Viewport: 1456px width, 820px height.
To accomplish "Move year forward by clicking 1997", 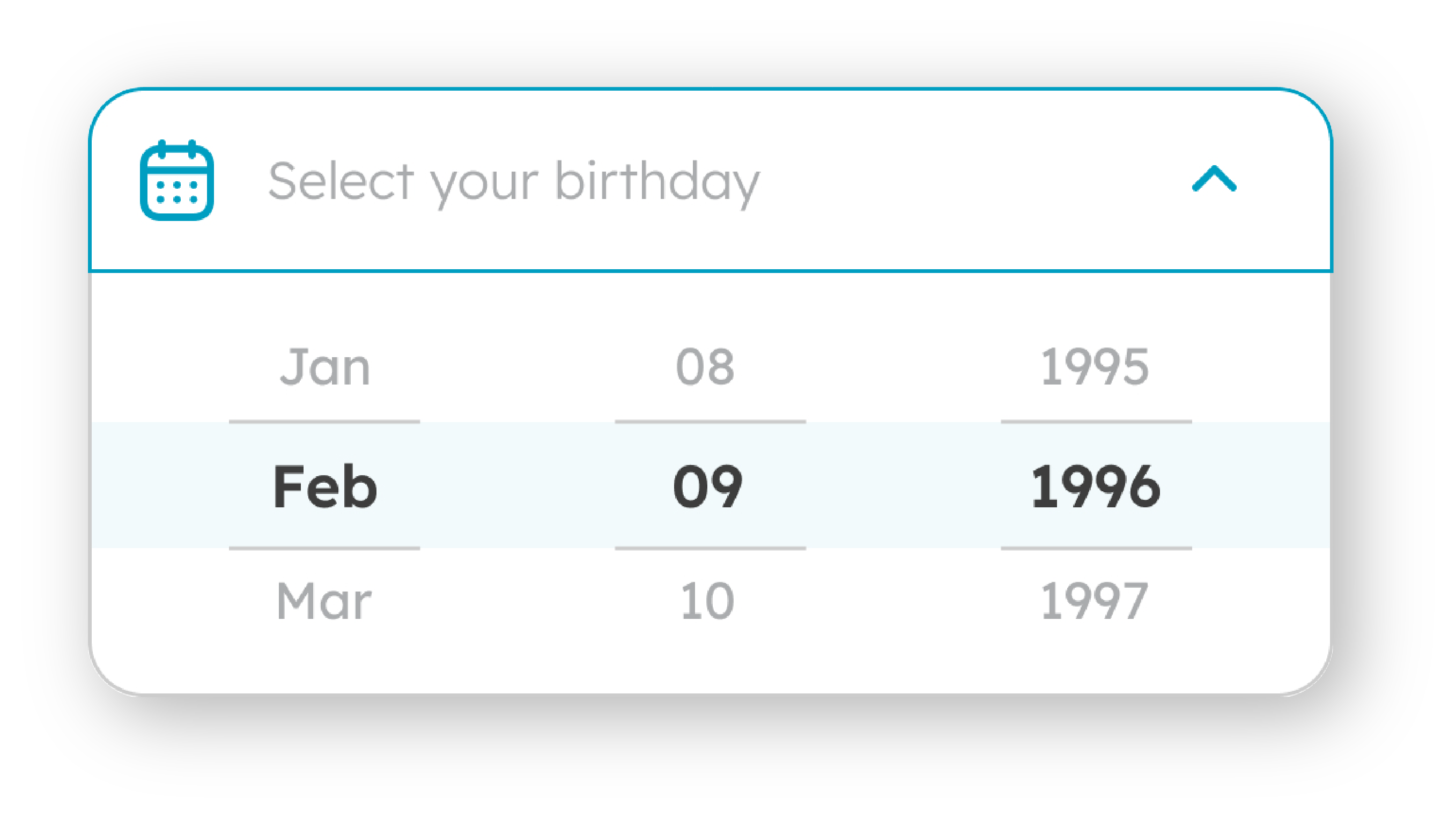I will (x=1095, y=601).
